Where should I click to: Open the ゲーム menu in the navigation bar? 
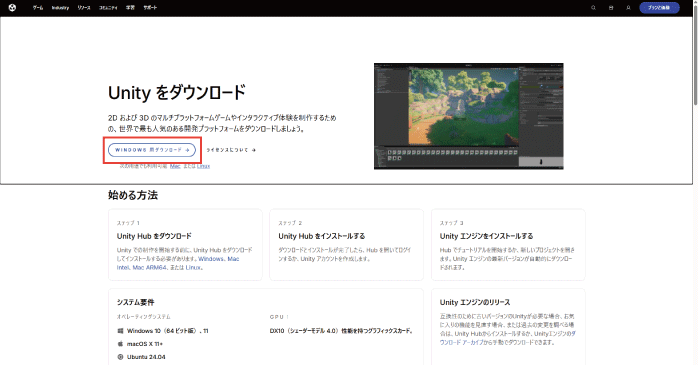pos(38,8)
